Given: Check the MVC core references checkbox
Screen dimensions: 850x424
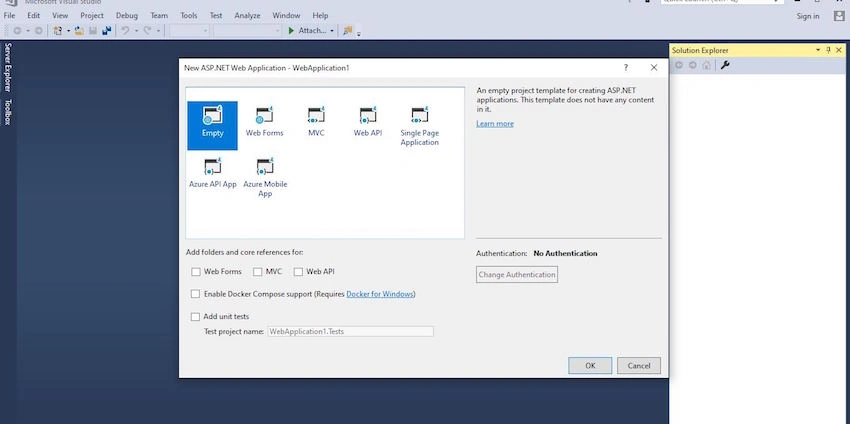Looking at the screenshot, I should point(257,272).
